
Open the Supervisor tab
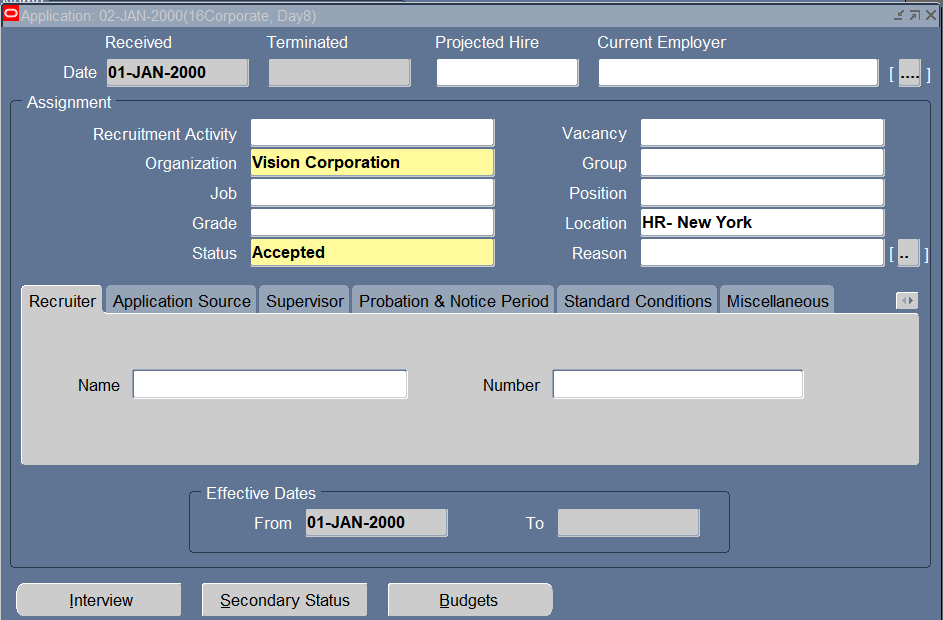point(304,301)
